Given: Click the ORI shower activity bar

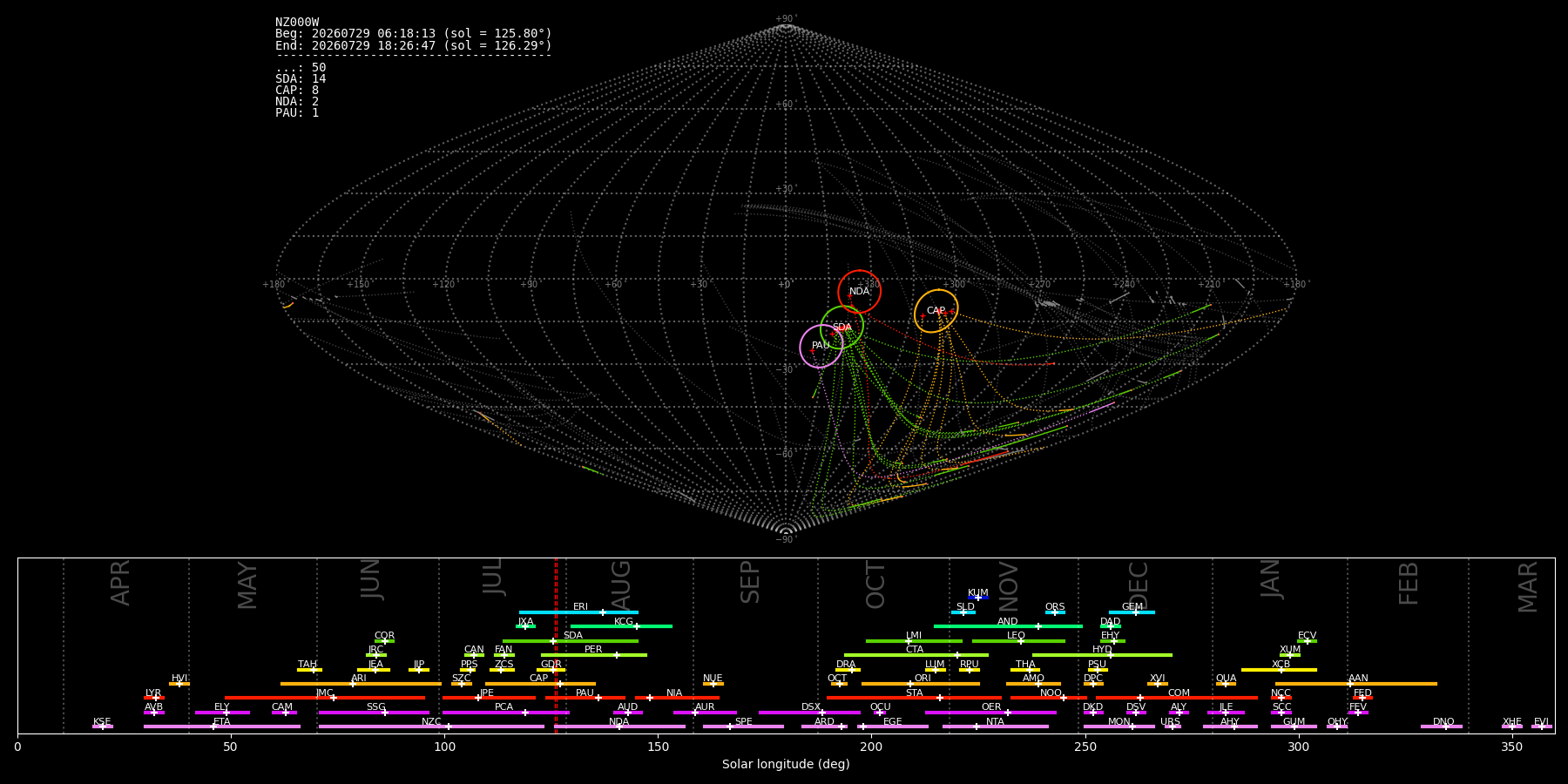Looking at the screenshot, I should coord(921,684).
